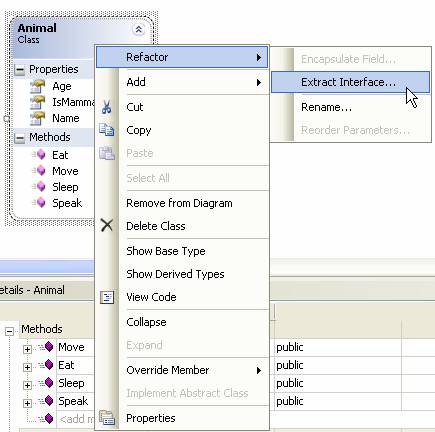Open the Add submenu

[x=182, y=82]
